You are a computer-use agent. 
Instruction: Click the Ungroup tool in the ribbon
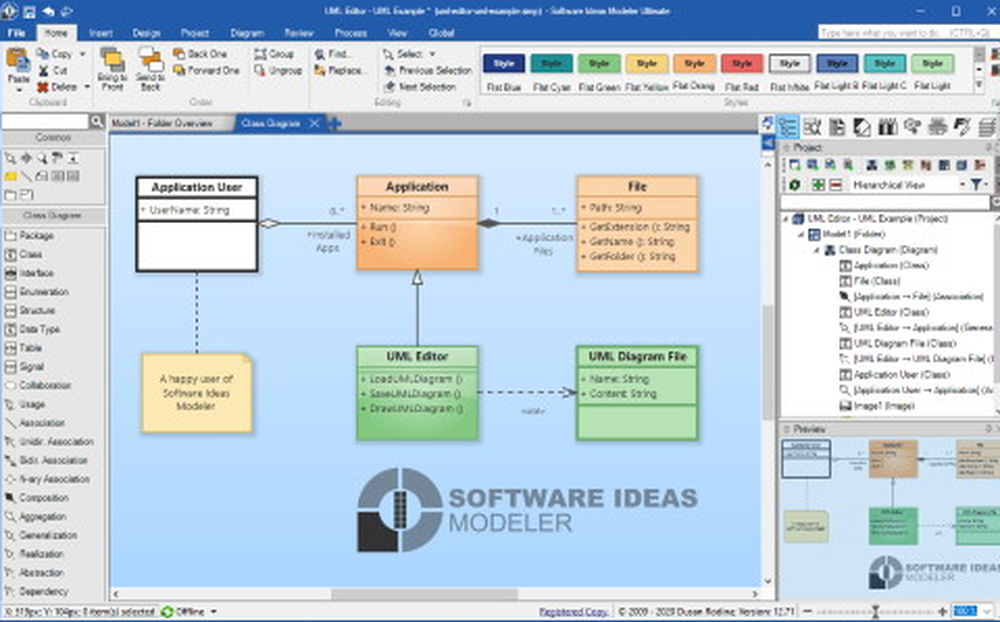277,70
